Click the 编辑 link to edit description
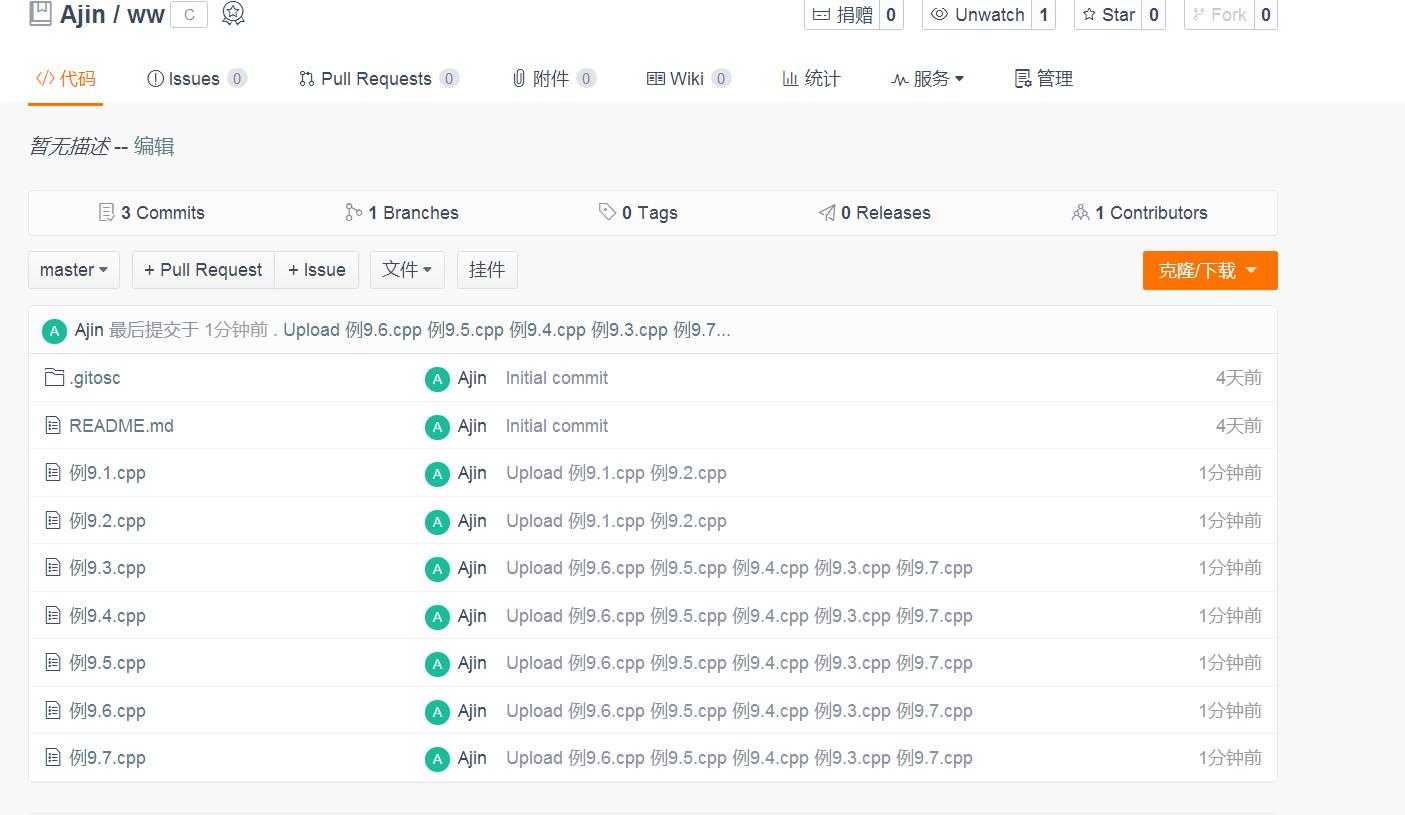The width and height of the screenshot is (1405, 815). click(x=156, y=146)
